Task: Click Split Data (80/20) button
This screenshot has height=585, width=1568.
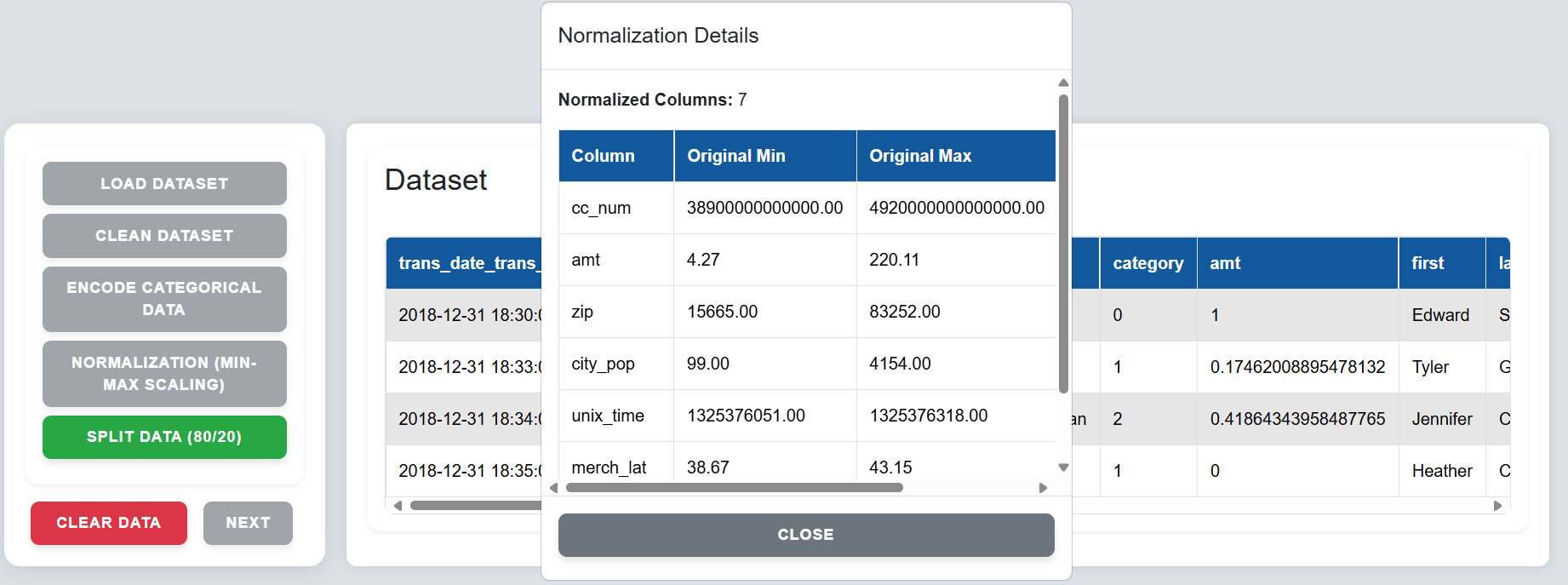Action: [164, 437]
